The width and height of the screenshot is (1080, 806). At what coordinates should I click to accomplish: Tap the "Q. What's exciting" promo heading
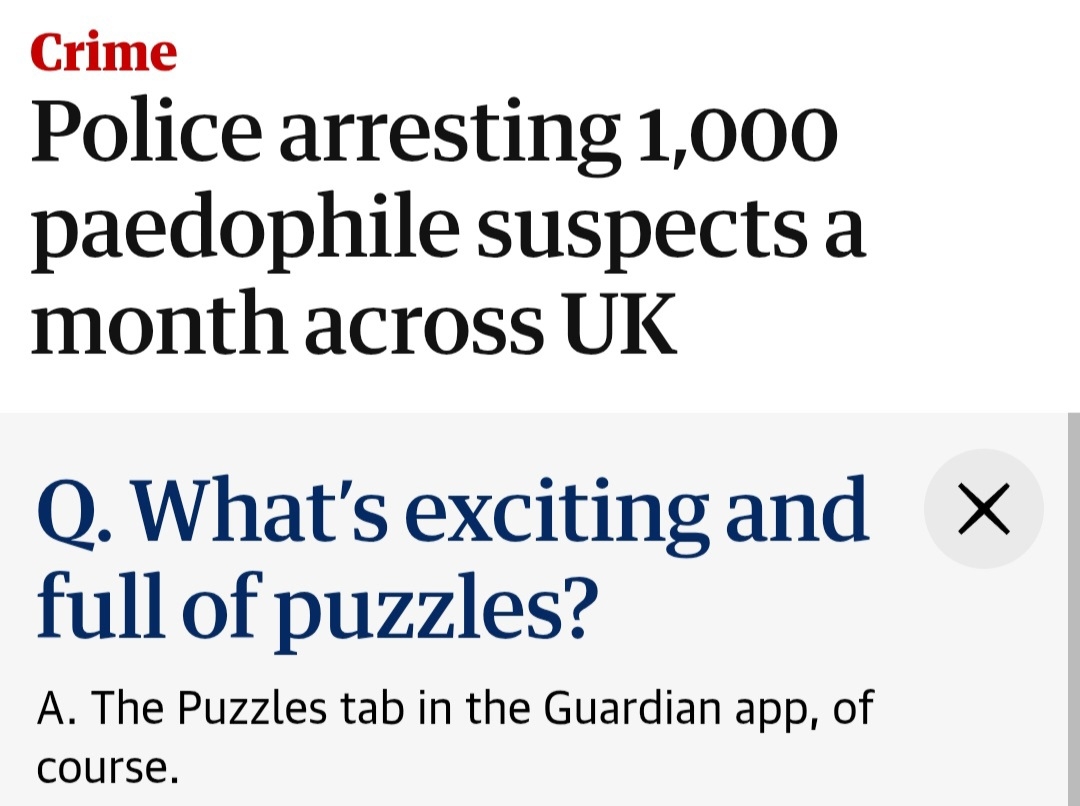452,510
